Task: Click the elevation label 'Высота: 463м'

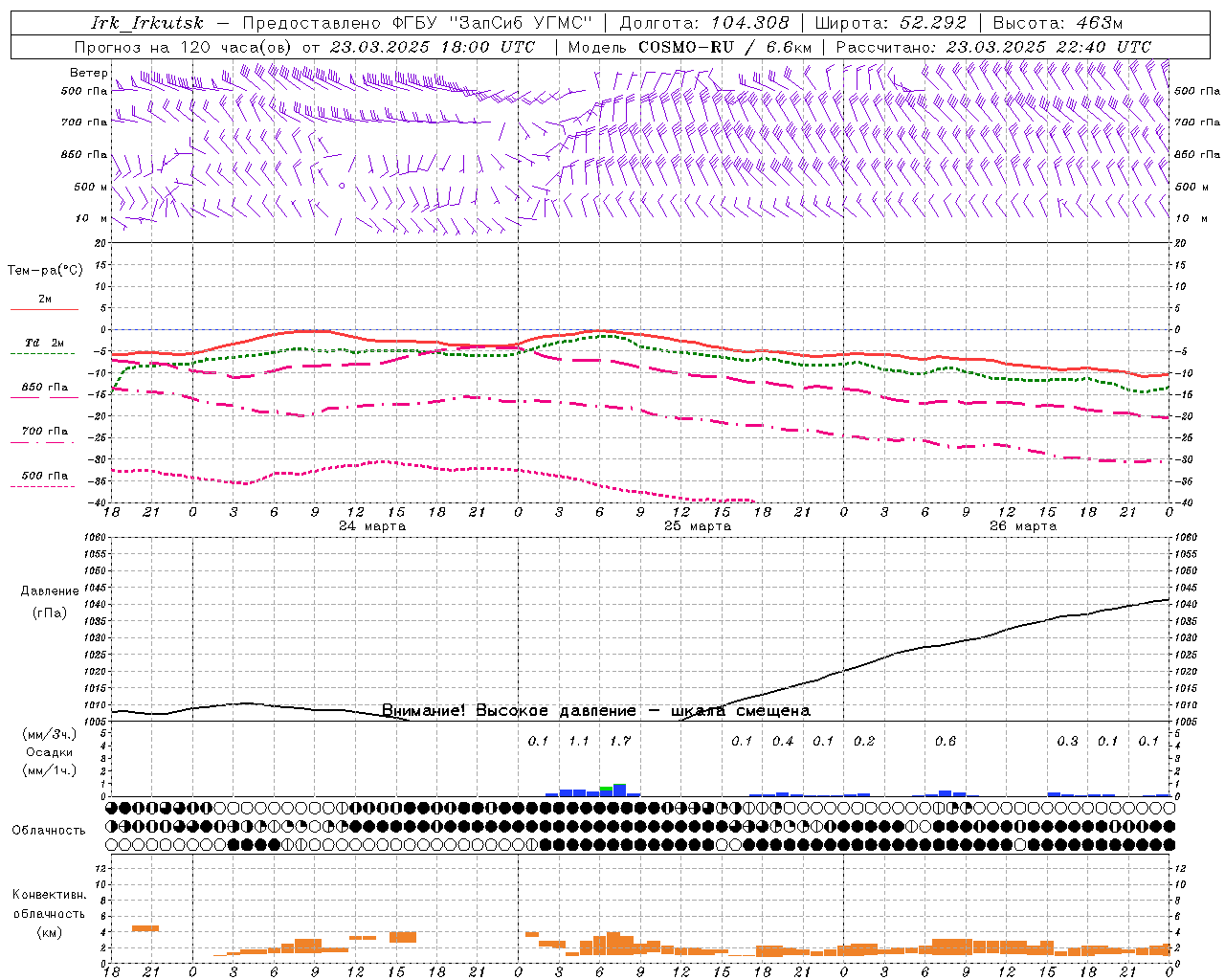Action: click(x=1058, y=23)
